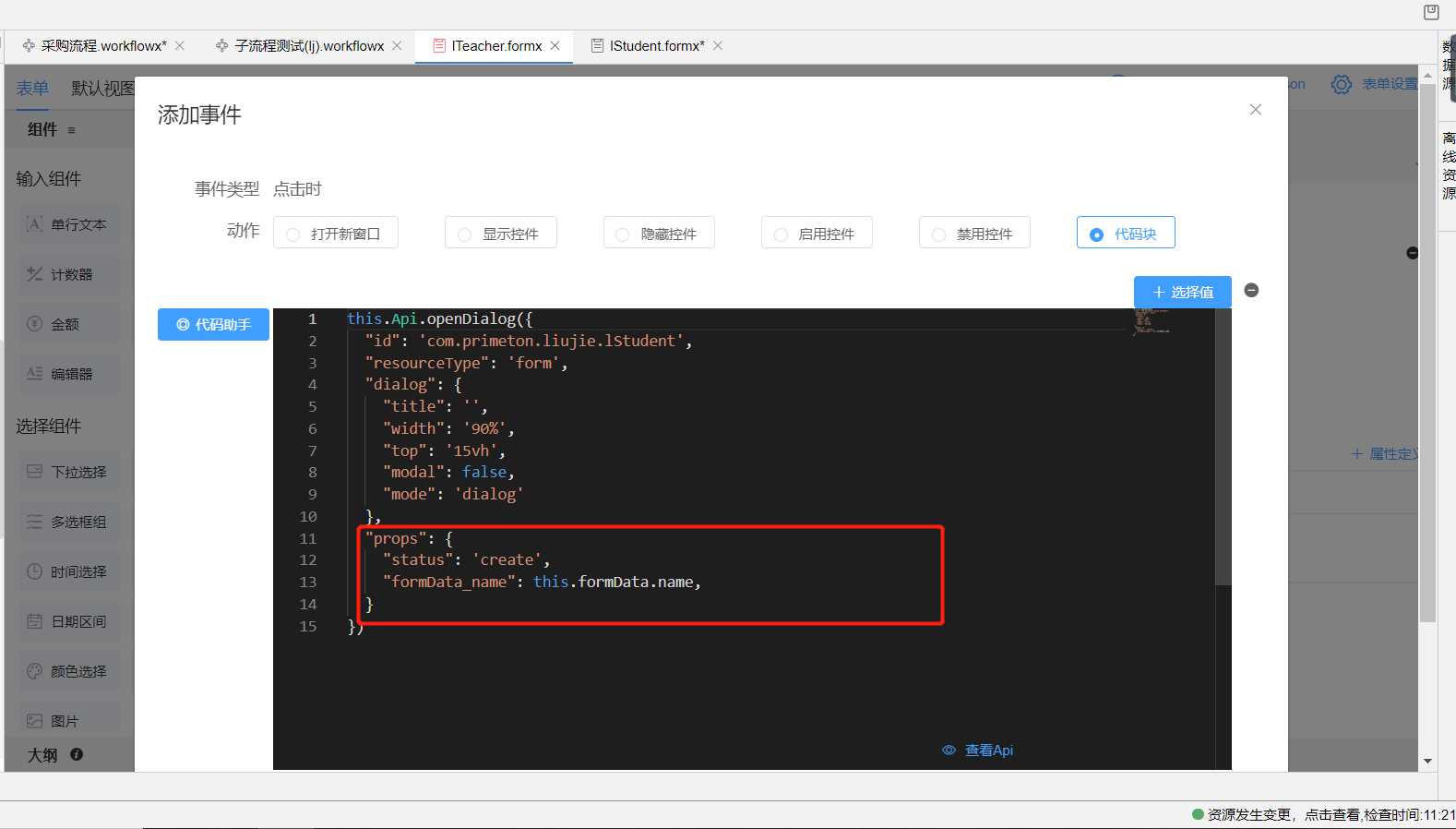Select the 计数器 component
The width and height of the screenshot is (1456, 829).
click(x=69, y=274)
